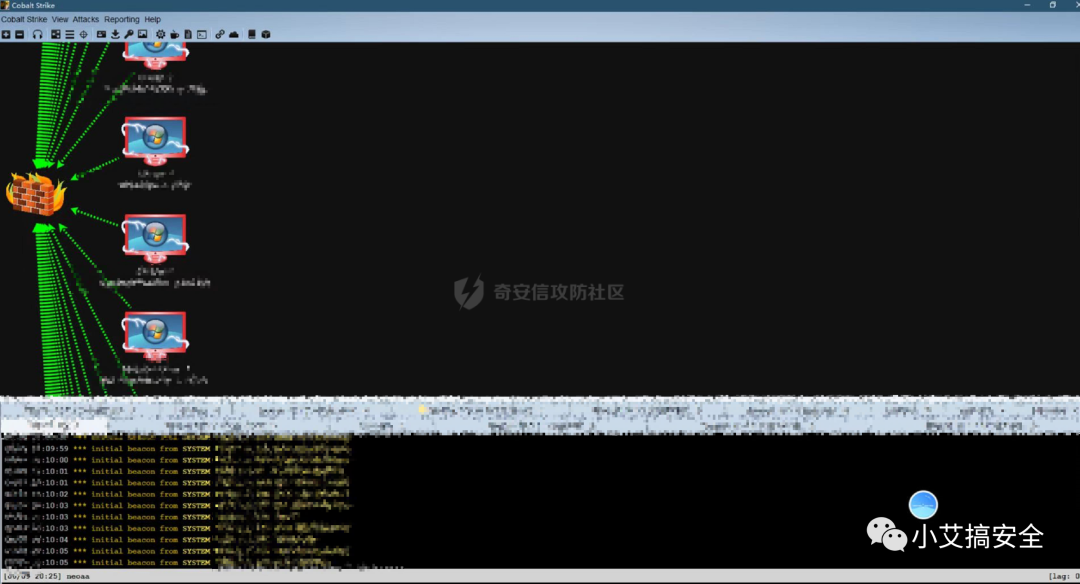Open the Attacks menu
This screenshot has width=1080, height=584.
coord(86,19)
